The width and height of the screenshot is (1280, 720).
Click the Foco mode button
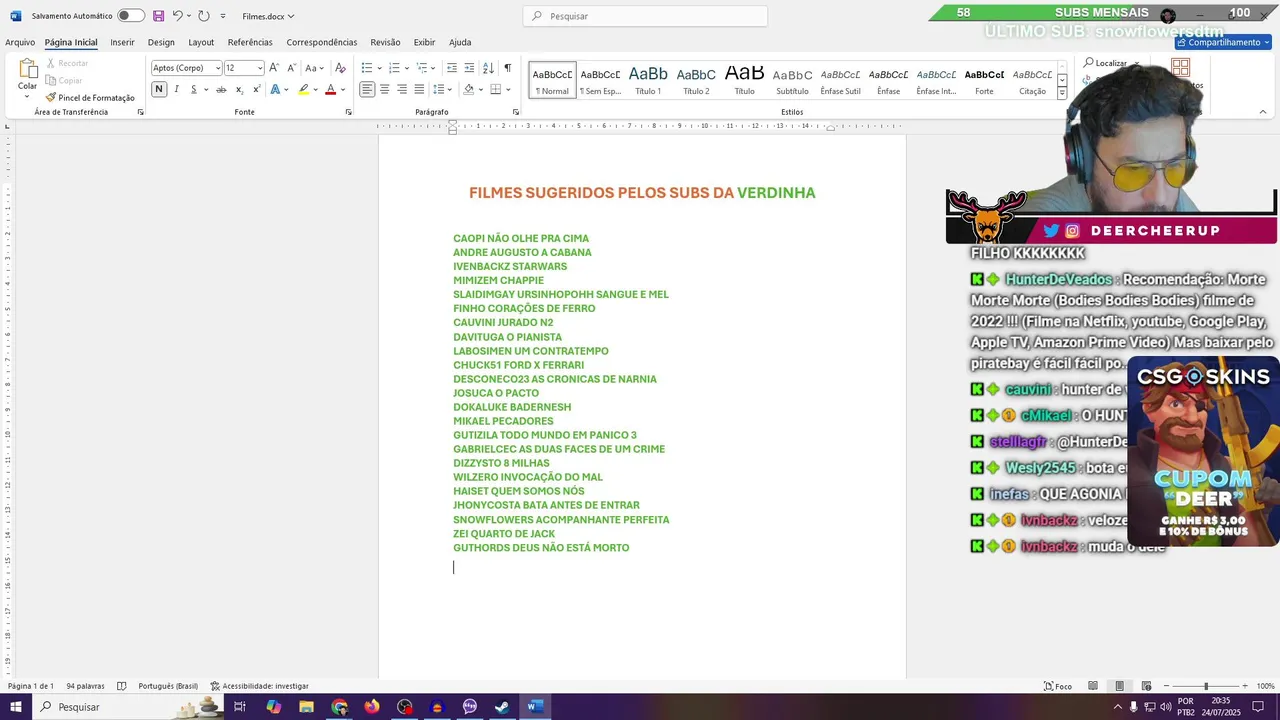click(x=1058, y=686)
